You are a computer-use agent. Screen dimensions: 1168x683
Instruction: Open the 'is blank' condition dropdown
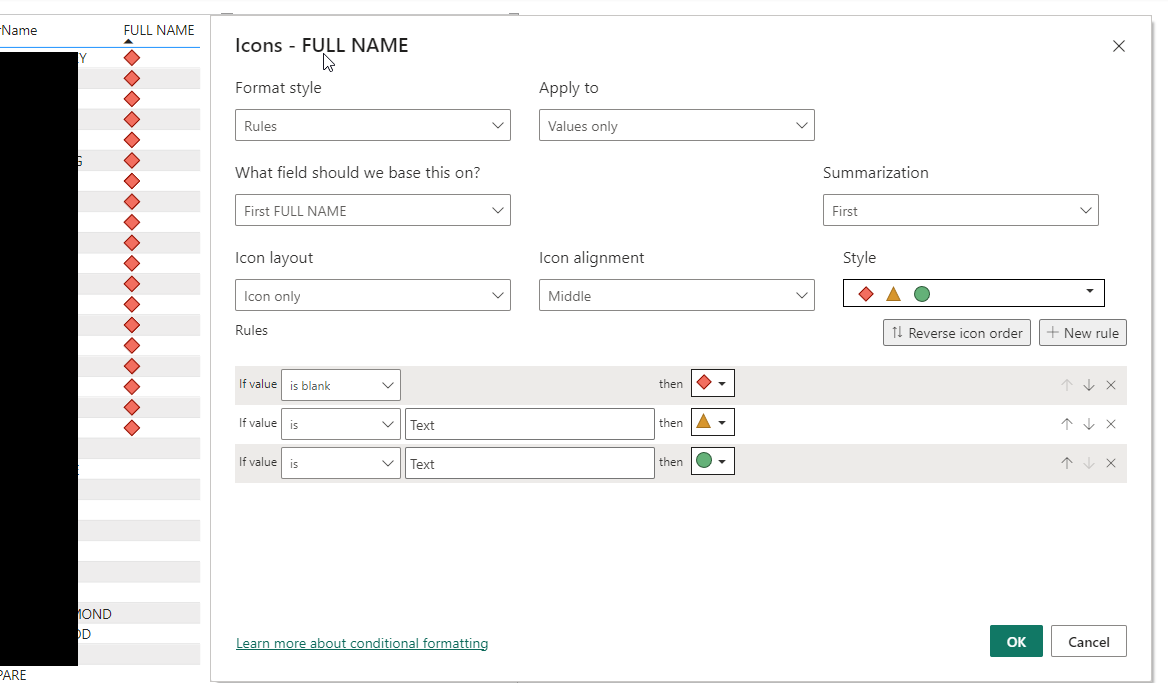coord(340,385)
